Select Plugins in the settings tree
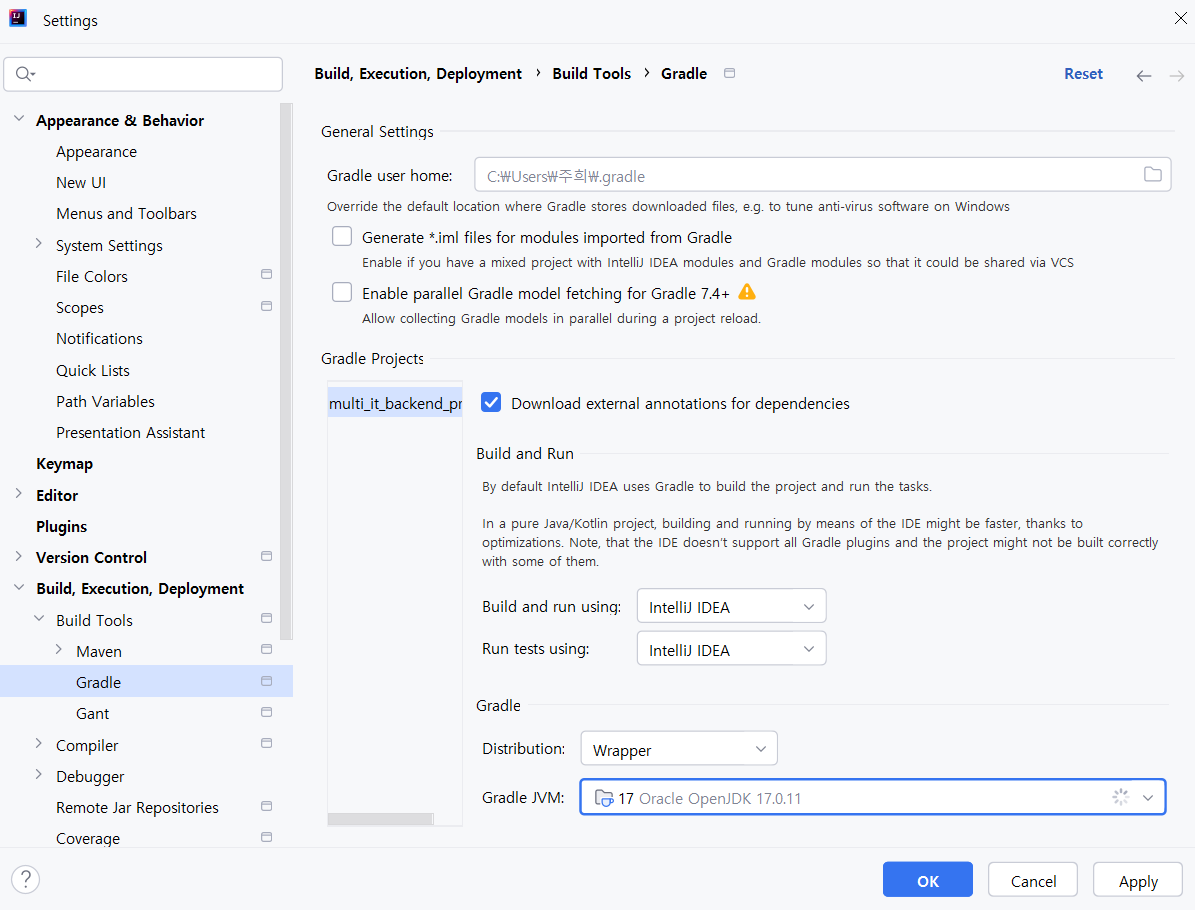1195x910 pixels. click(x=62, y=527)
